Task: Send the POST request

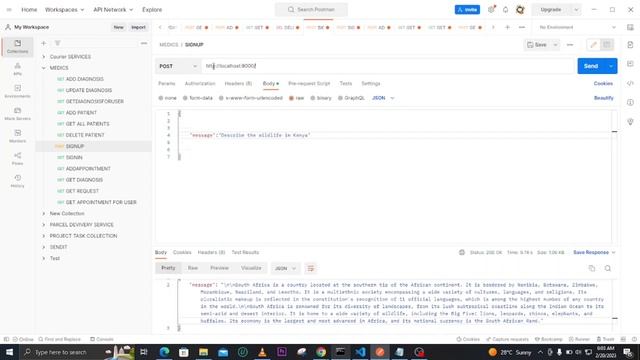Action: [x=591, y=66]
